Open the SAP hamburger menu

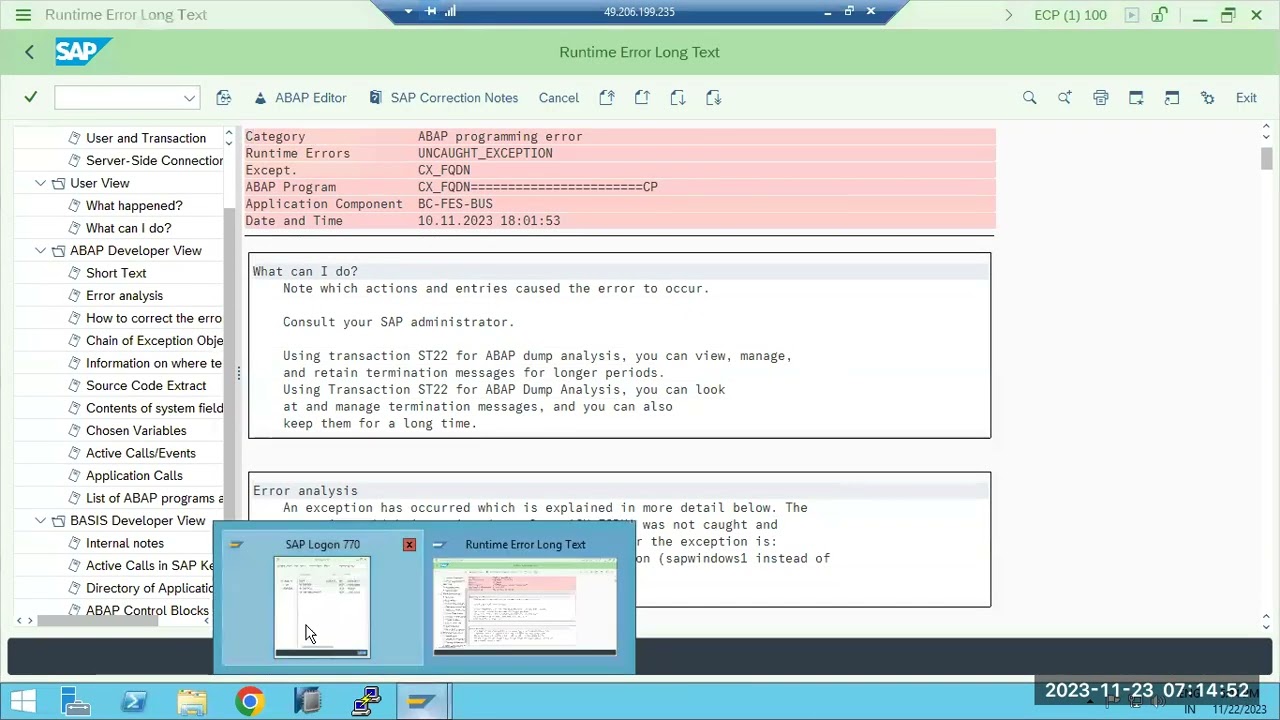(23, 15)
